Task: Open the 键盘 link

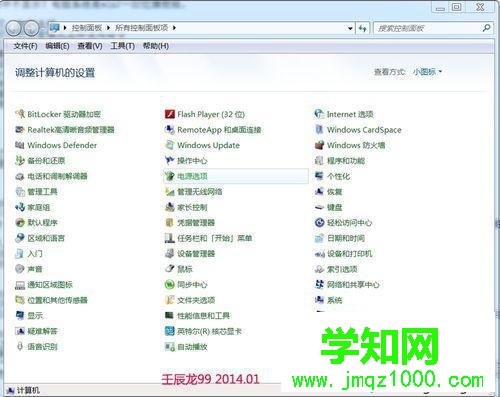Action: coord(334,207)
